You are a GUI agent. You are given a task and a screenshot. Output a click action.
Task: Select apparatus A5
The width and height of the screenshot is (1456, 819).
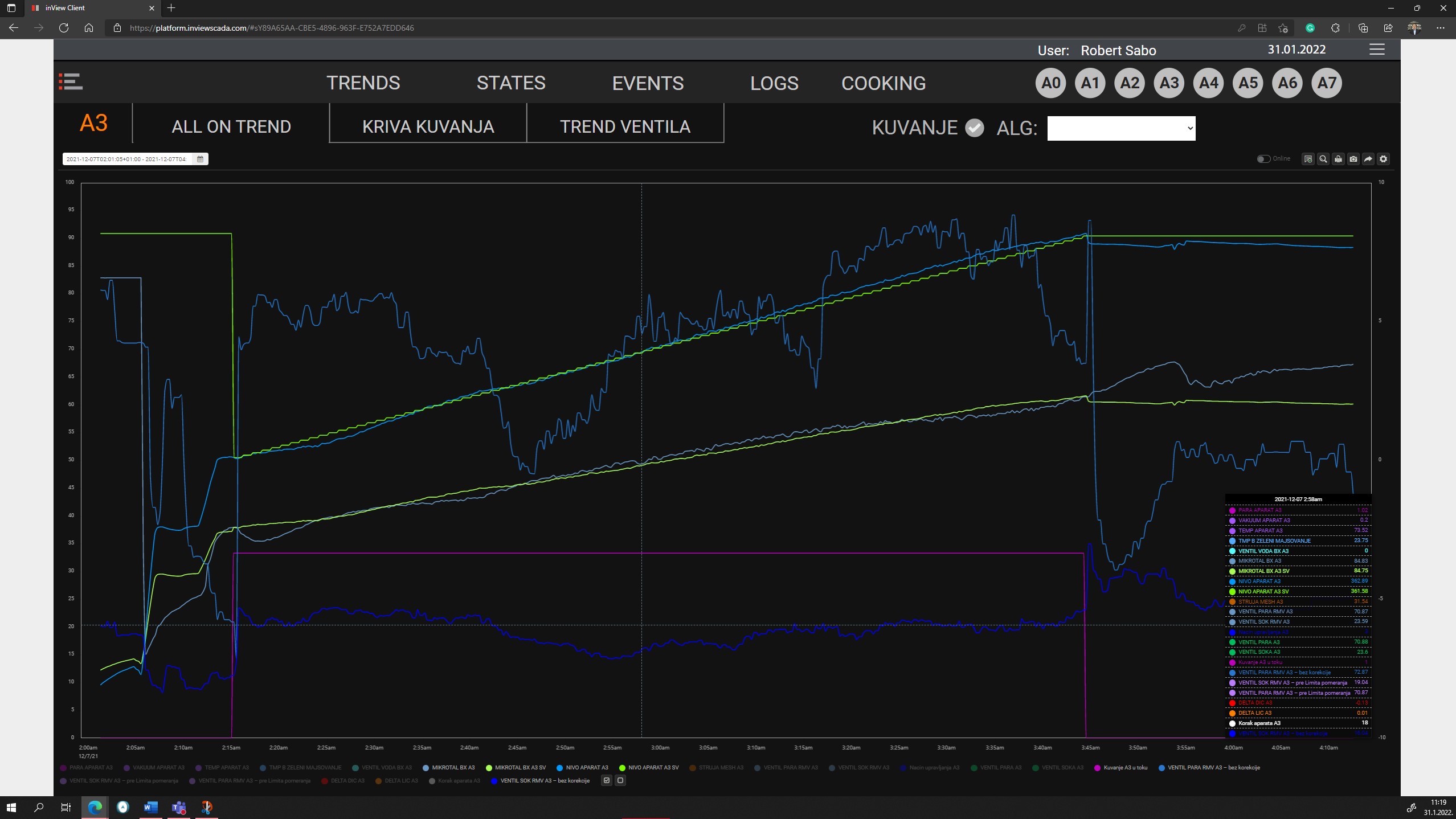click(1248, 83)
